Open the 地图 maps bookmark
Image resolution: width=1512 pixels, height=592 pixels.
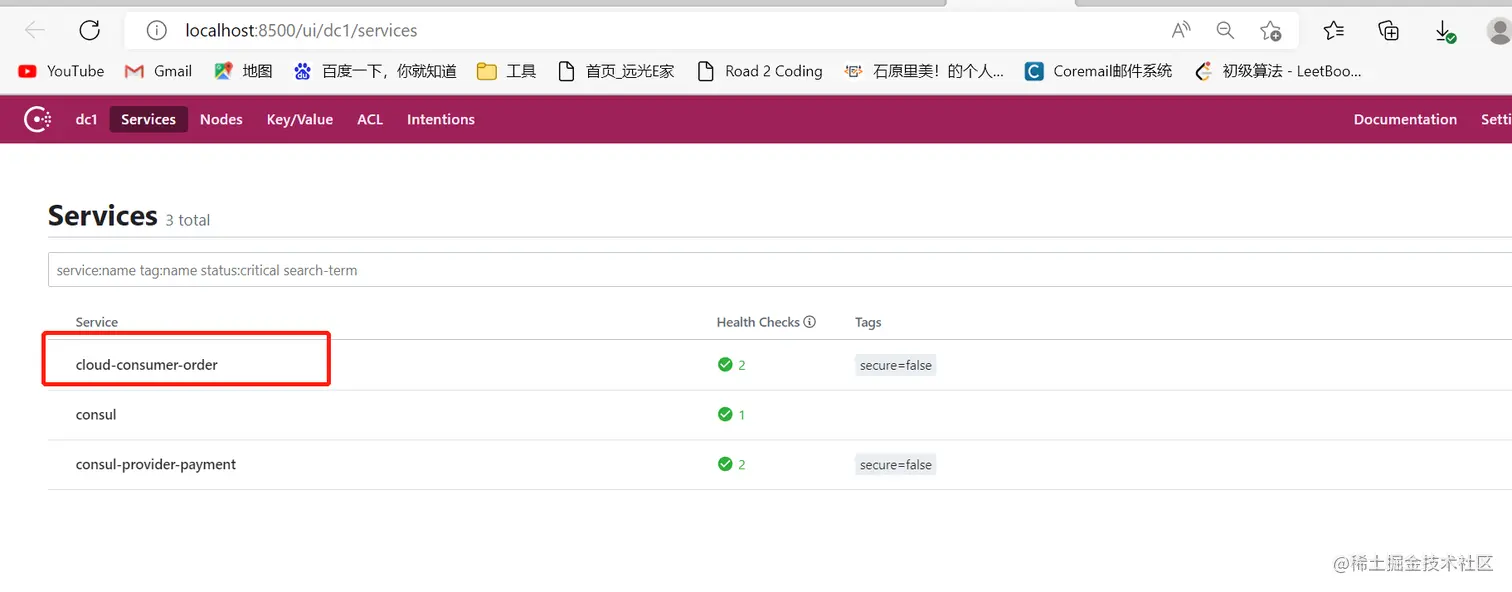point(244,71)
